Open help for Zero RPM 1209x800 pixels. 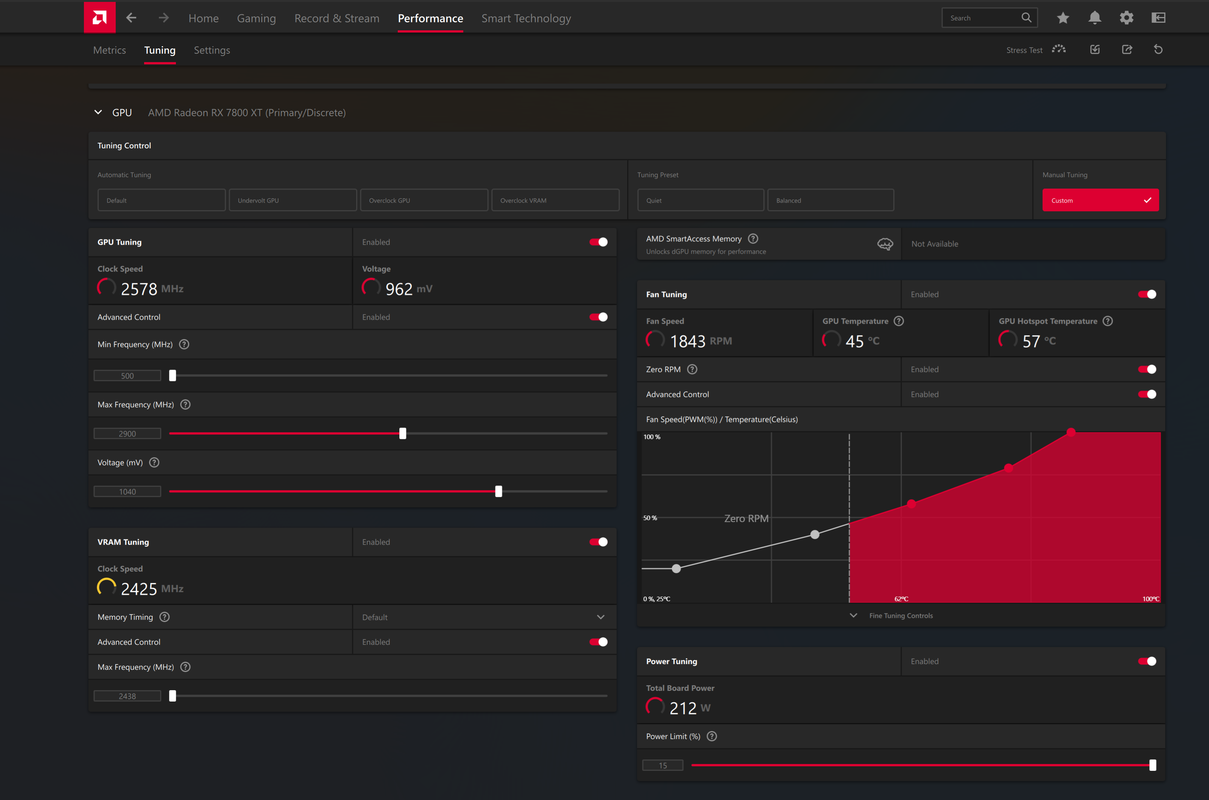[x=692, y=369]
